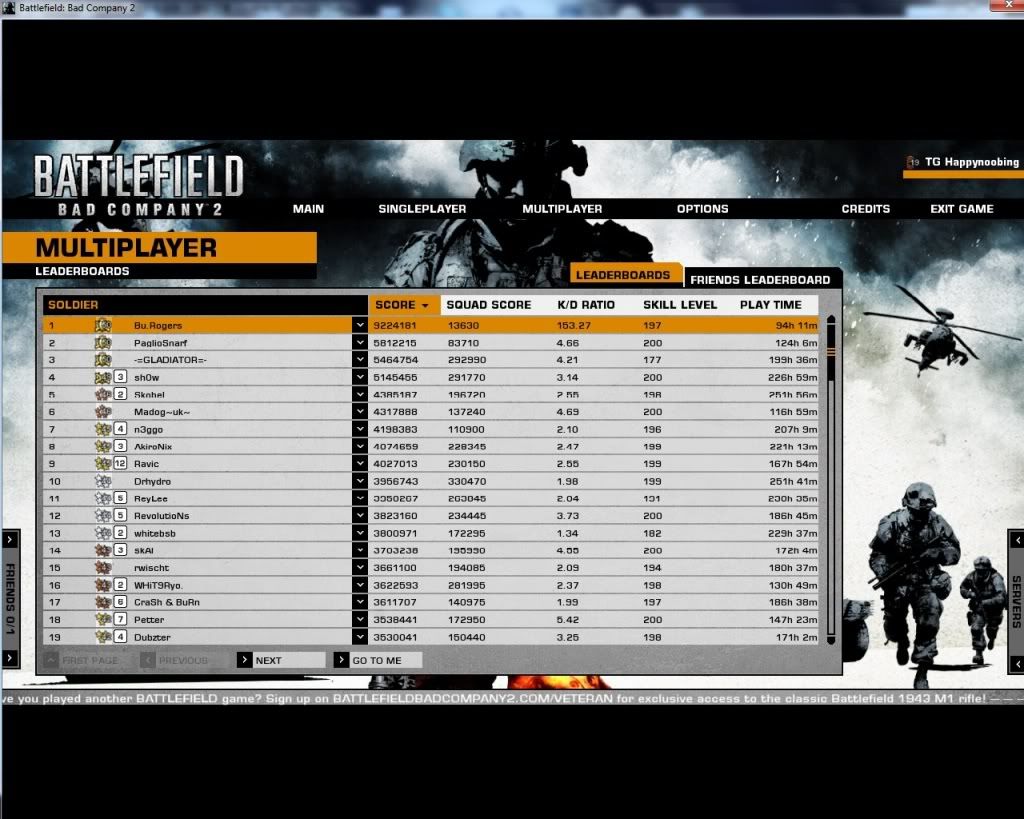Open the dropdown arrow for sh0w's row

[x=360, y=377]
